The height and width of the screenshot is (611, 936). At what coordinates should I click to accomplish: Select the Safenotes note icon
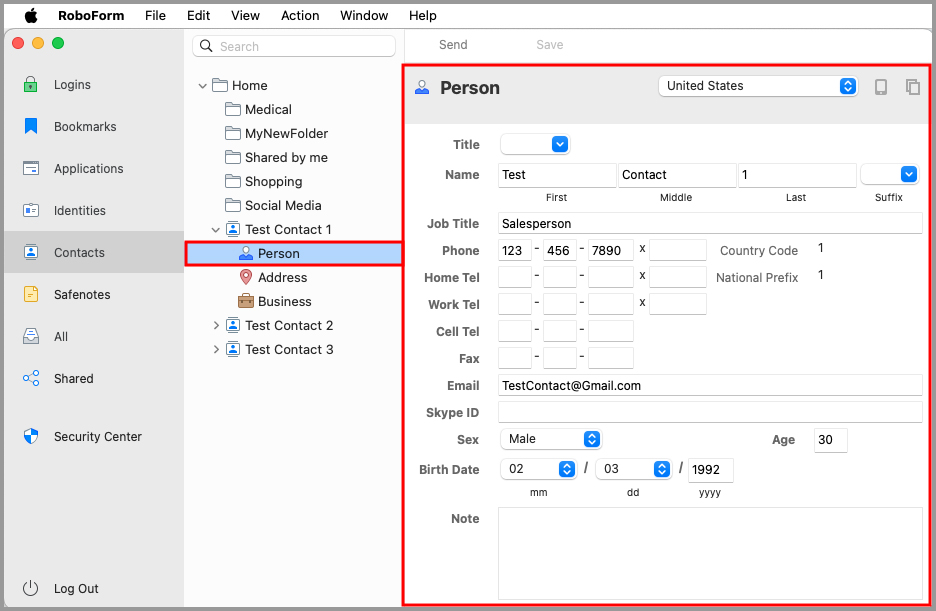(x=31, y=295)
